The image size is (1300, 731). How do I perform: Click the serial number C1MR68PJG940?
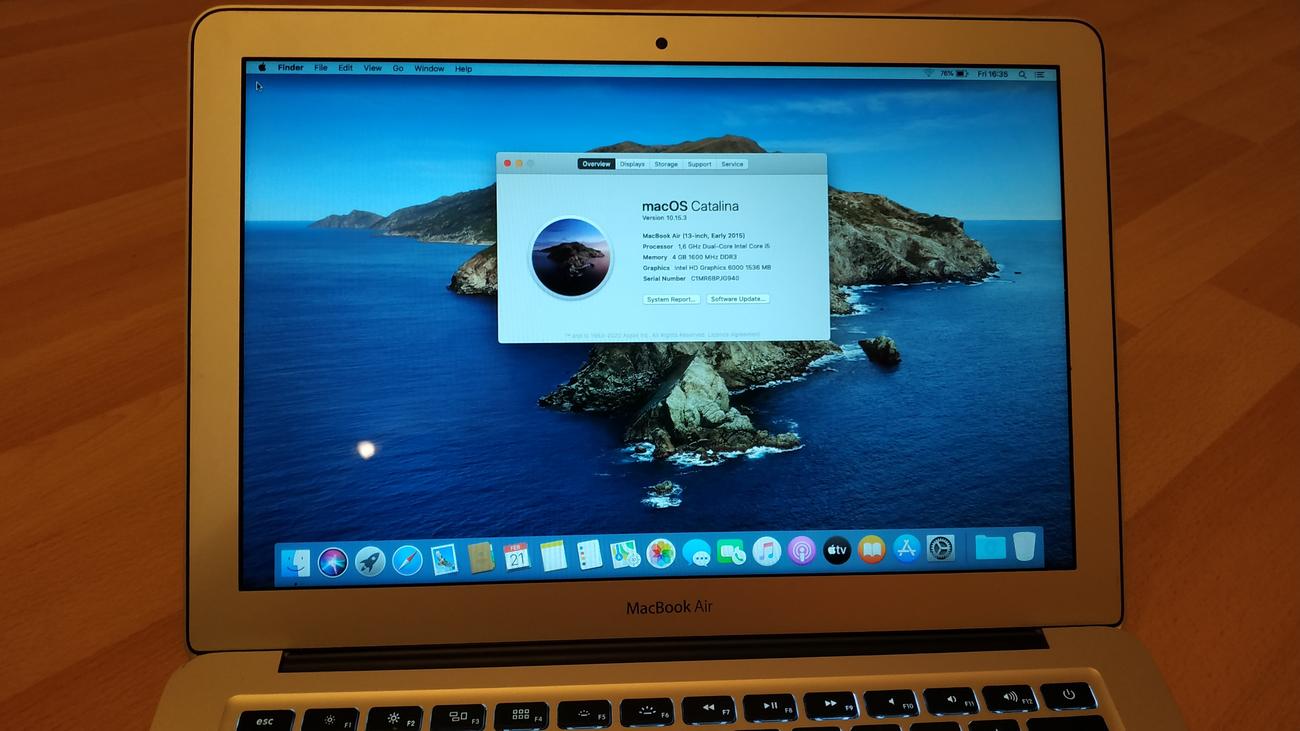[715, 279]
